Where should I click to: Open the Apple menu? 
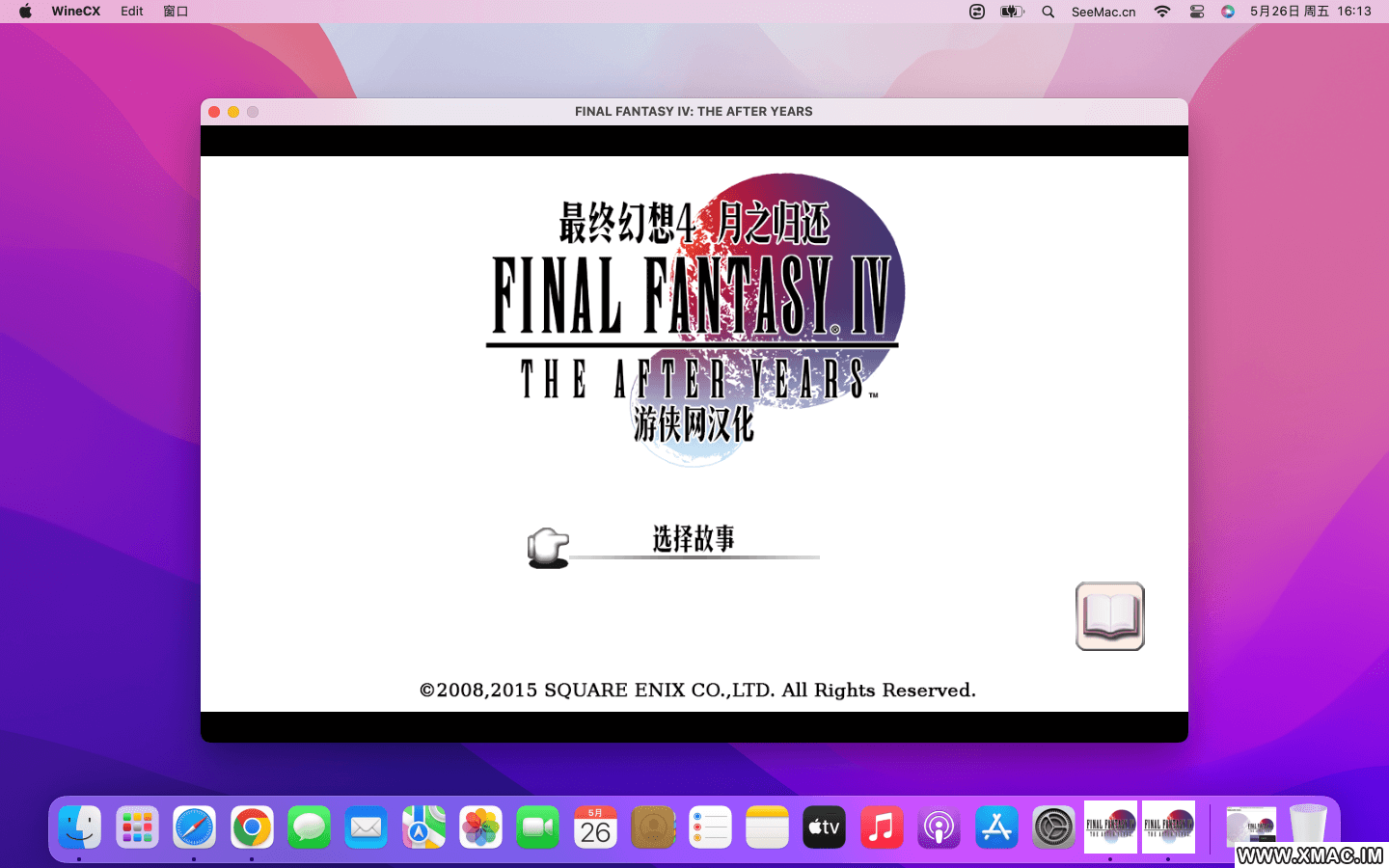click(25, 12)
